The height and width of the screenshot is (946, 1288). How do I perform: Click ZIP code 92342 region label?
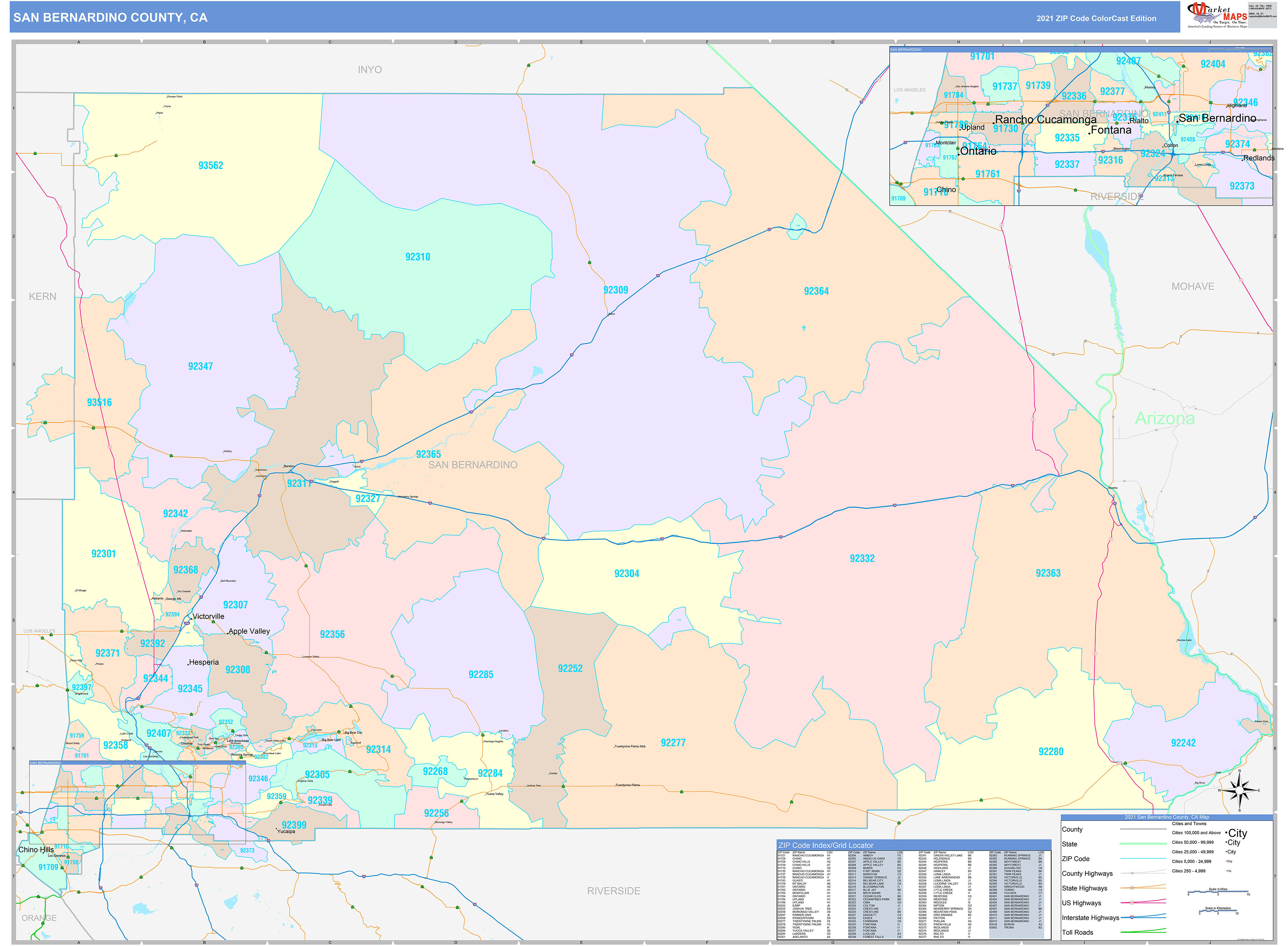(x=175, y=514)
